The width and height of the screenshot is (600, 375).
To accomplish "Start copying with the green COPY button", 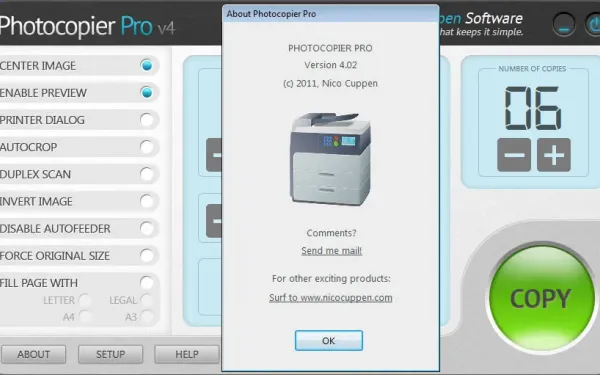I will pyautogui.click(x=541, y=298).
